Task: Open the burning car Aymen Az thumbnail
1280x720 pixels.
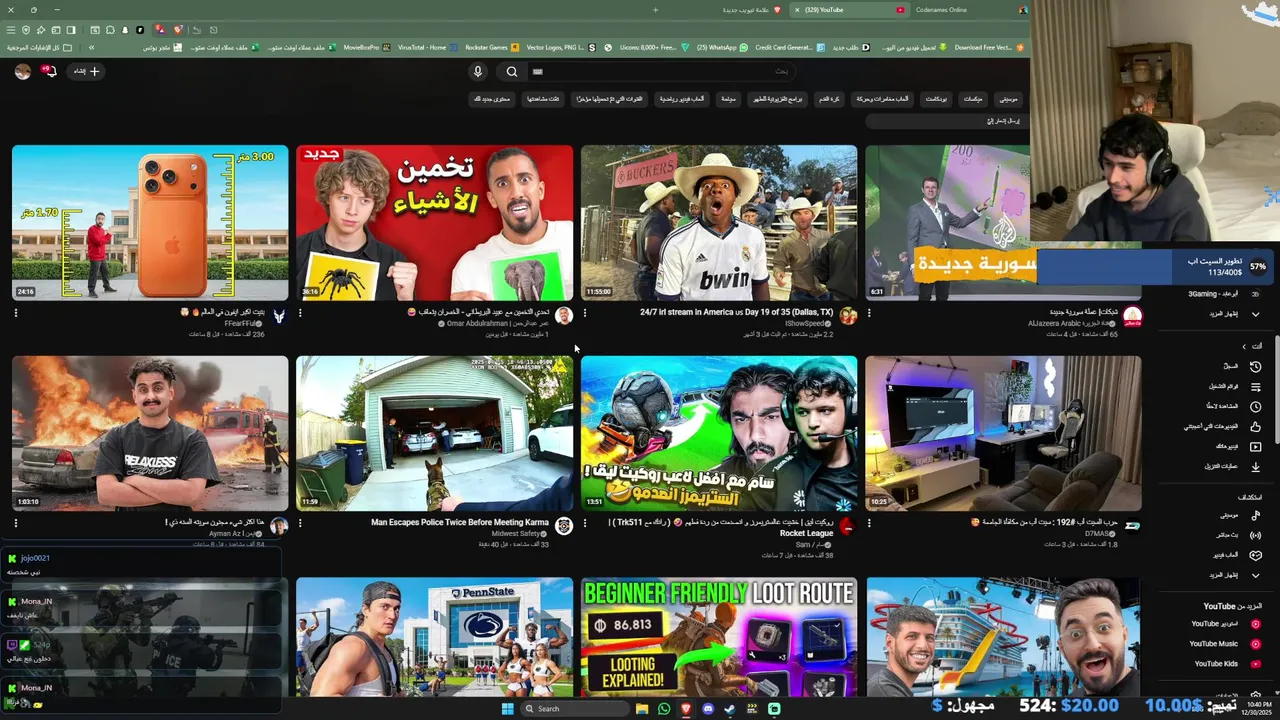Action: click(x=150, y=433)
